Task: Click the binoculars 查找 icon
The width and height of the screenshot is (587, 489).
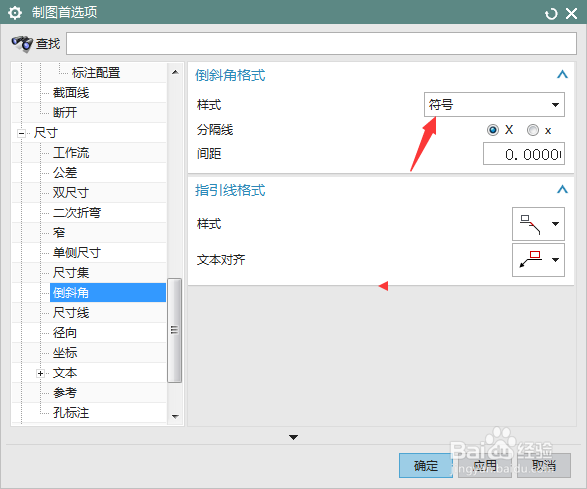Action: coord(22,44)
